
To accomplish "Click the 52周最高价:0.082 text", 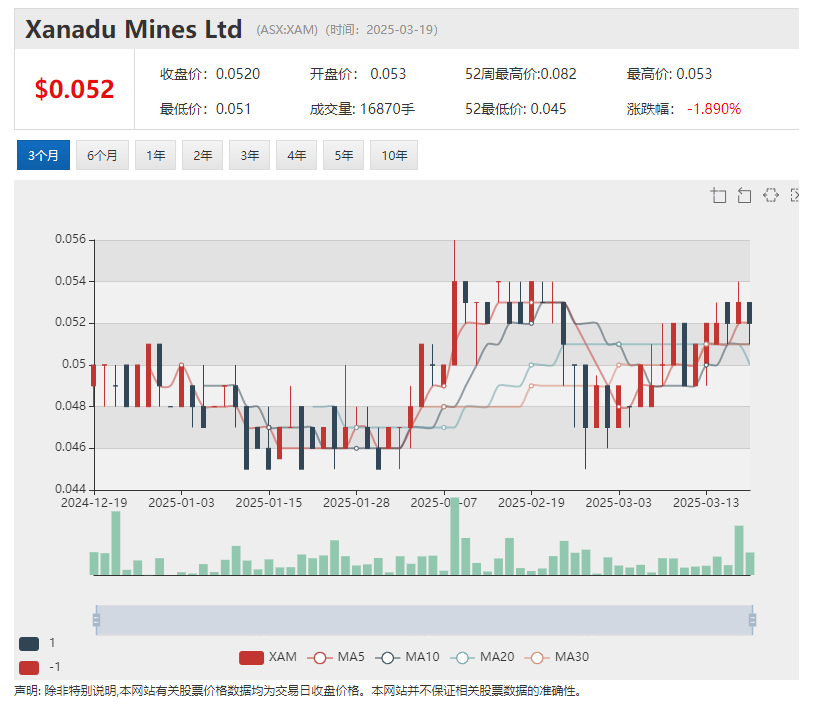I will coord(520,74).
